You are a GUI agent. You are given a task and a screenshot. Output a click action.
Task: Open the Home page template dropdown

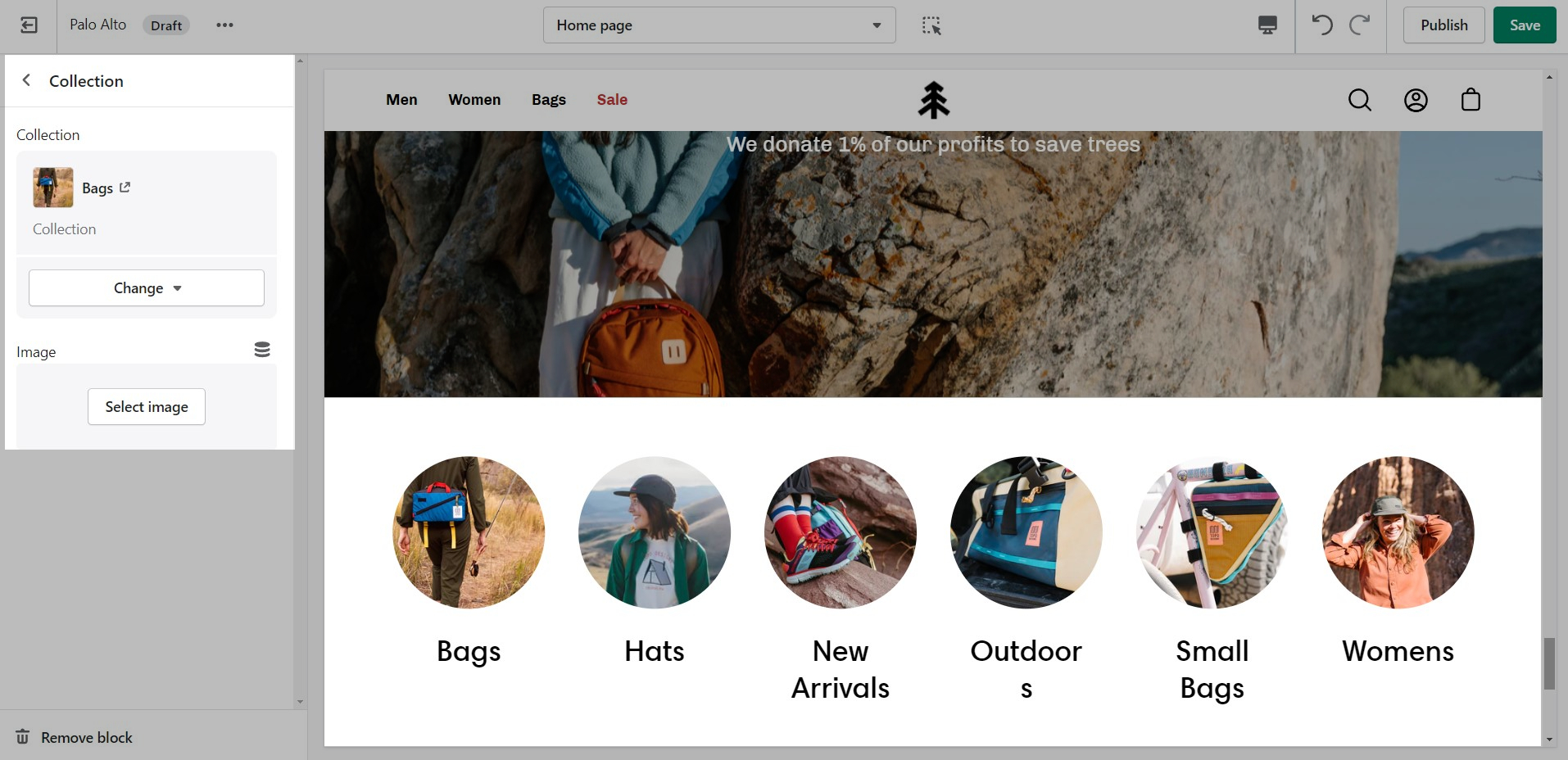718,25
